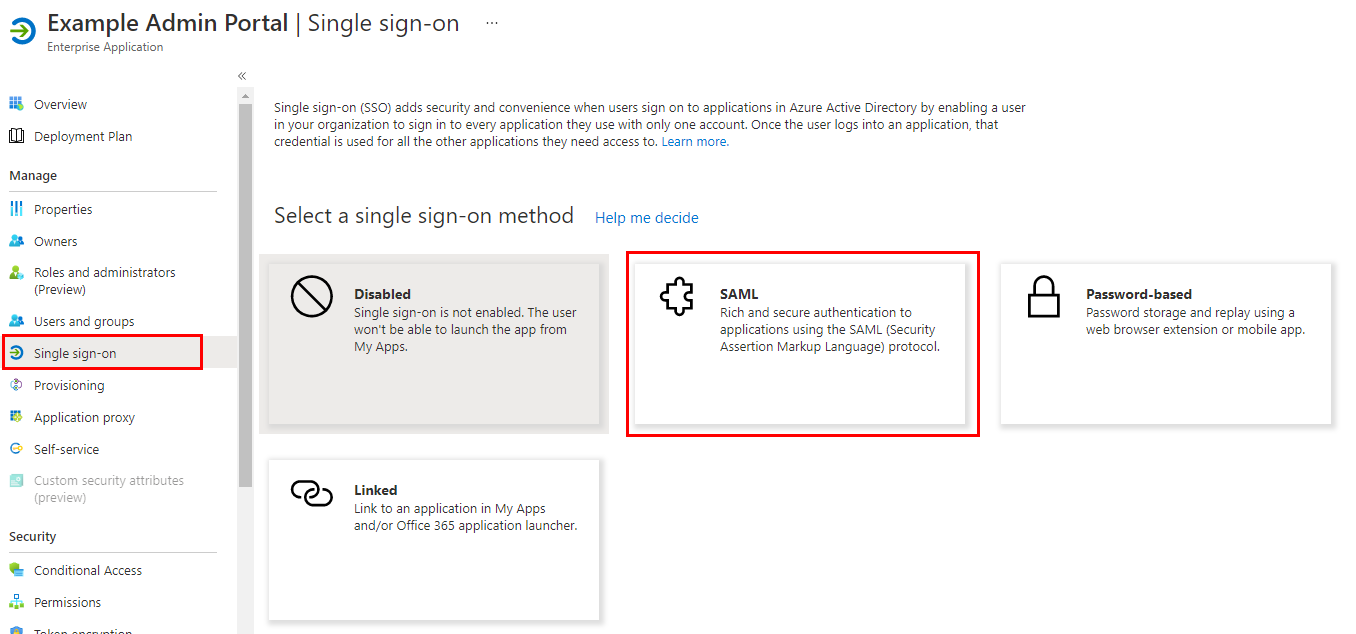Click the sidebar vertical scrollbar

click(245, 295)
